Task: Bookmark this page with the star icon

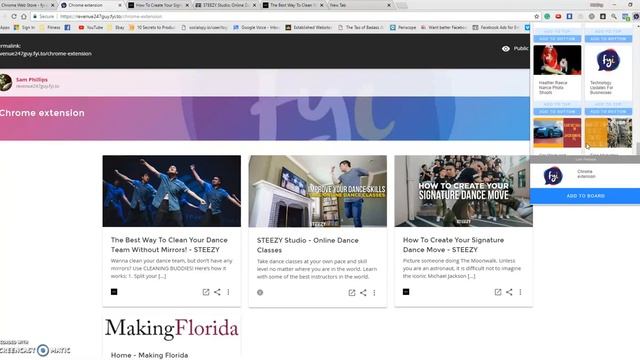Action: (x=536, y=16)
